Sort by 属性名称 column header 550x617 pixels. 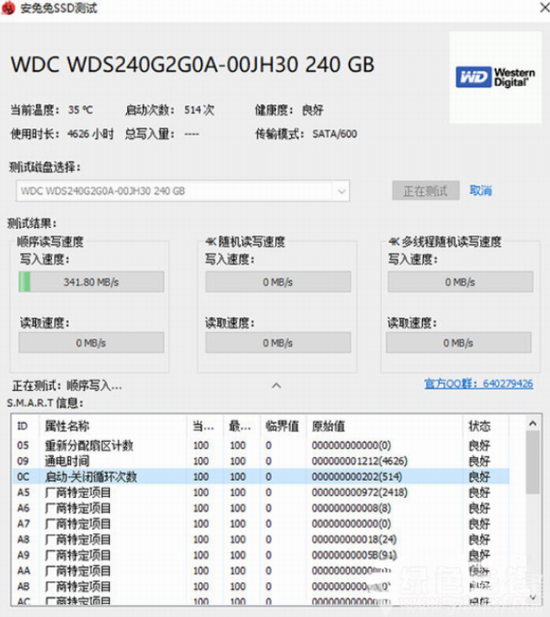113,426
